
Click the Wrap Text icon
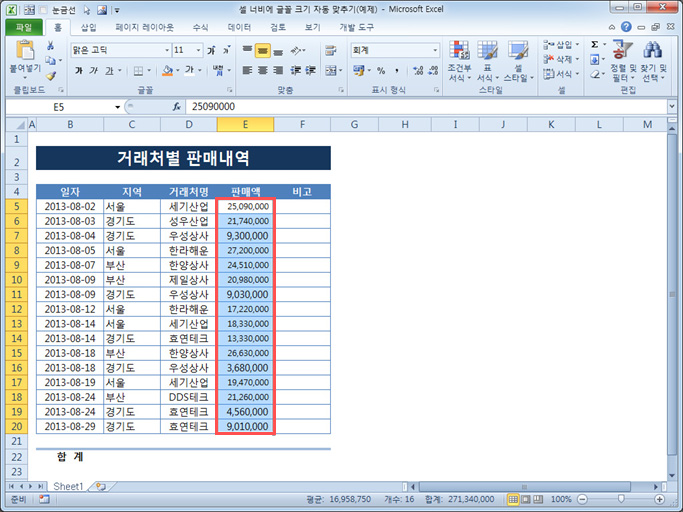click(331, 50)
